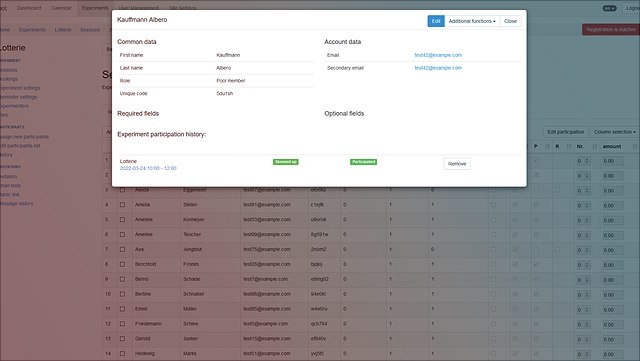Toggle the R checkbox in Ava Jungblut's row
640x361 pixels.
pyautogui.click(x=558, y=250)
